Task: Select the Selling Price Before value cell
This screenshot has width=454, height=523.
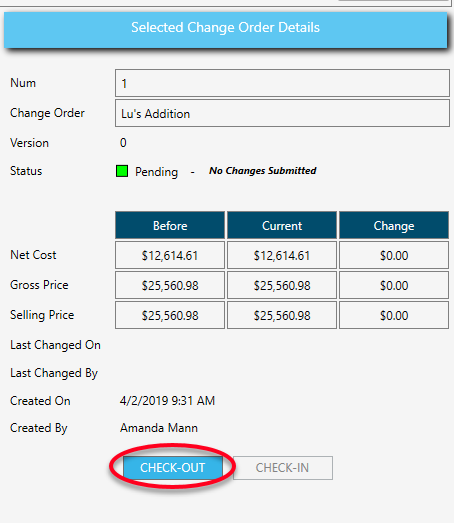Action: (170, 315)
